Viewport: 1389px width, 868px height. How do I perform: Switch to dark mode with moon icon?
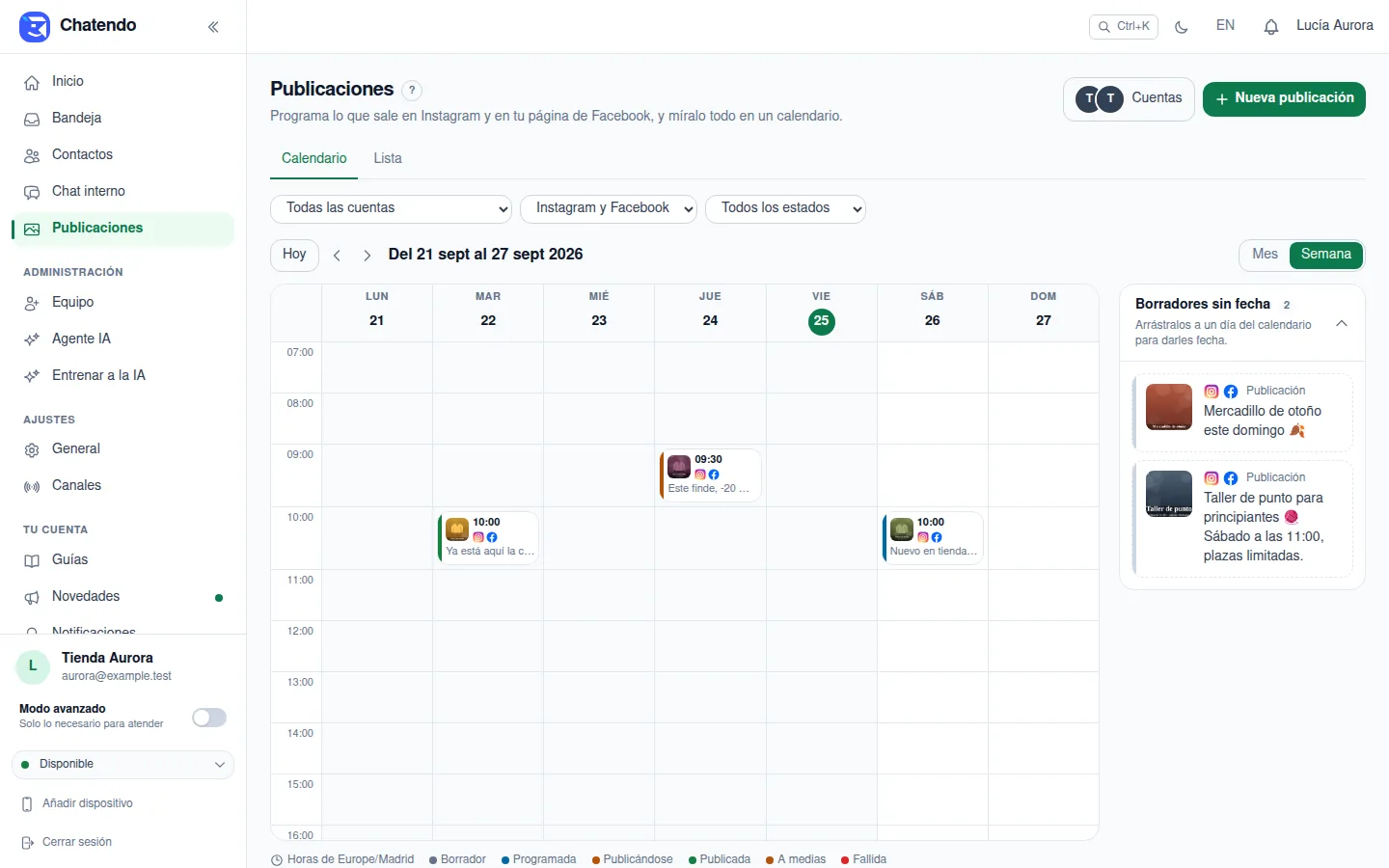(1182, 27)
